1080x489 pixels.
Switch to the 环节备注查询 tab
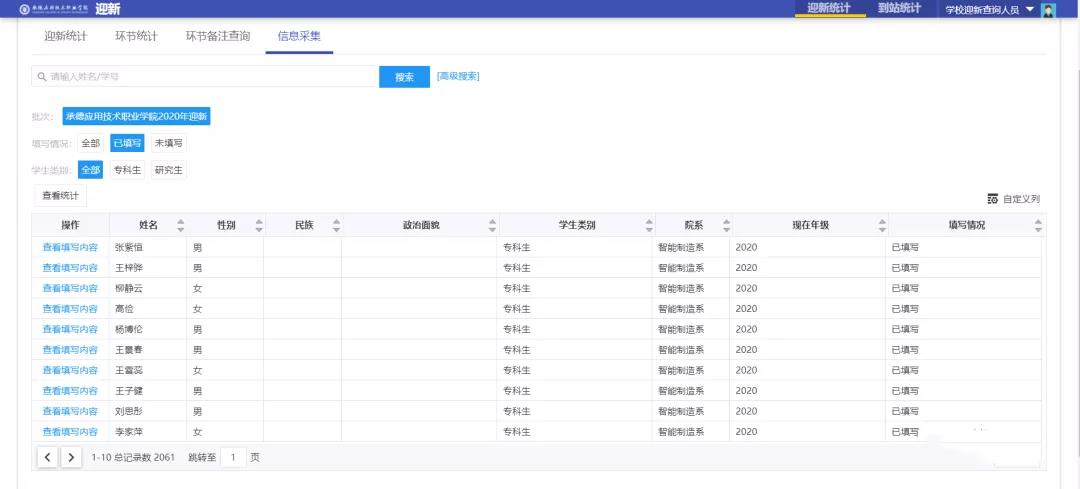pos(218,37)
